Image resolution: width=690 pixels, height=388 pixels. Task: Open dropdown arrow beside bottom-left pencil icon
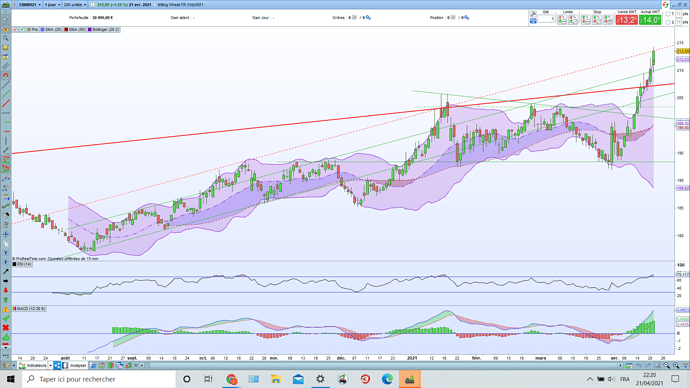[x=14, y=366]
